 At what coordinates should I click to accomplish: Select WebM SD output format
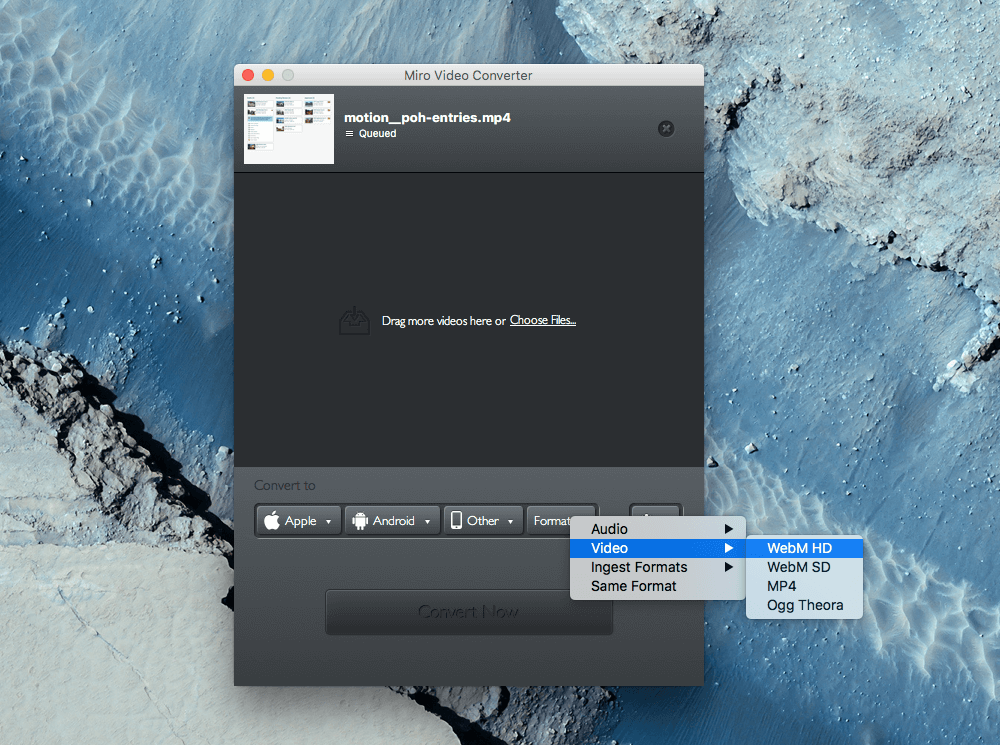(x=800, y=566)
